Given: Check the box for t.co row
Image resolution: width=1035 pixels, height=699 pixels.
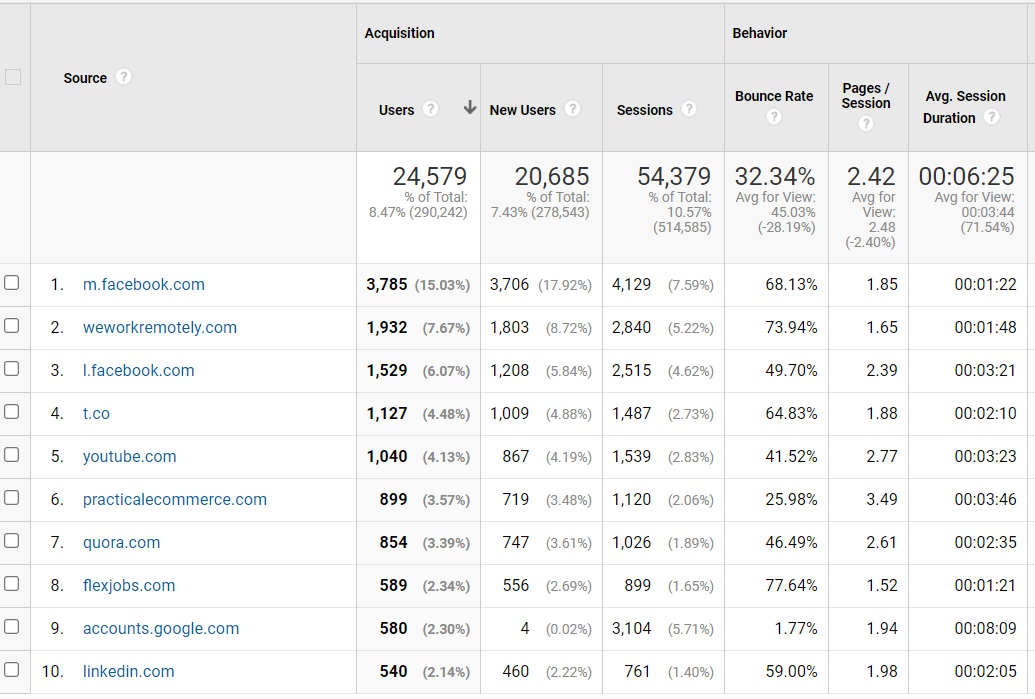Looking at the screenshot, I should (x=11, y=411).
